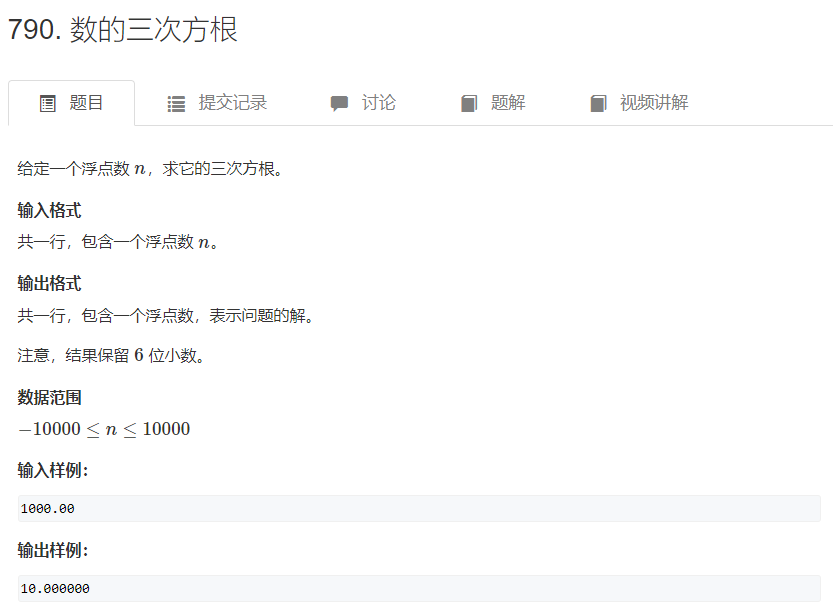Open the 题目 tab

72,103
